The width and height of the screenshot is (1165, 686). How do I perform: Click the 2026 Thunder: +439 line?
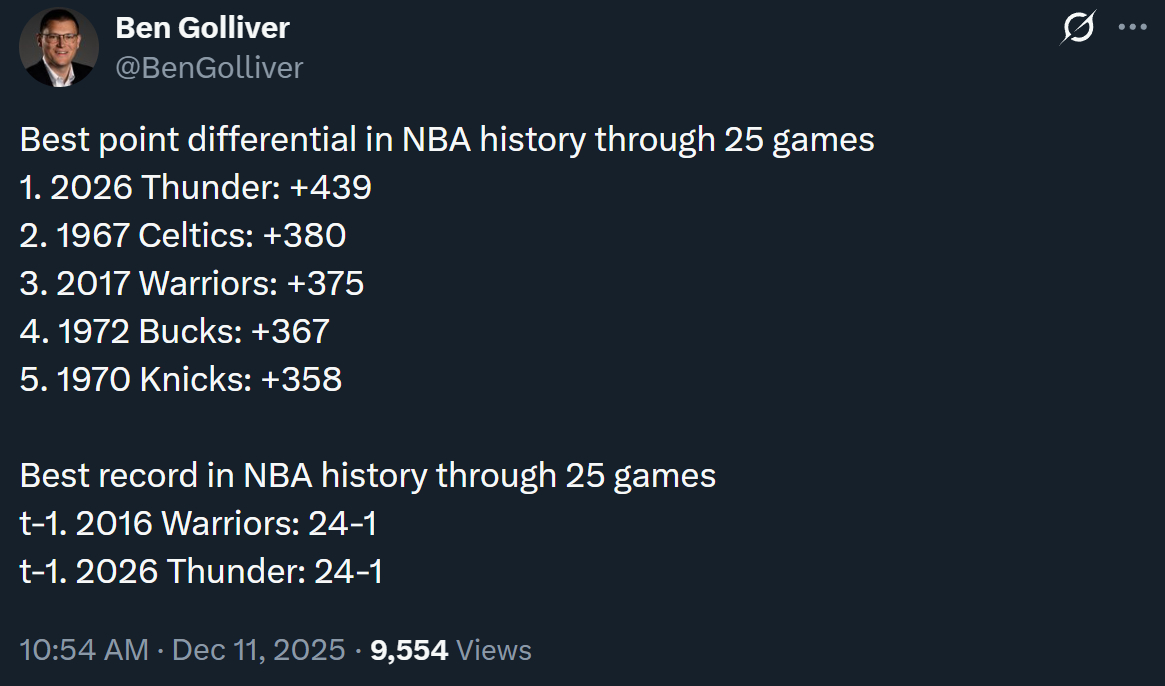(196, 187)
